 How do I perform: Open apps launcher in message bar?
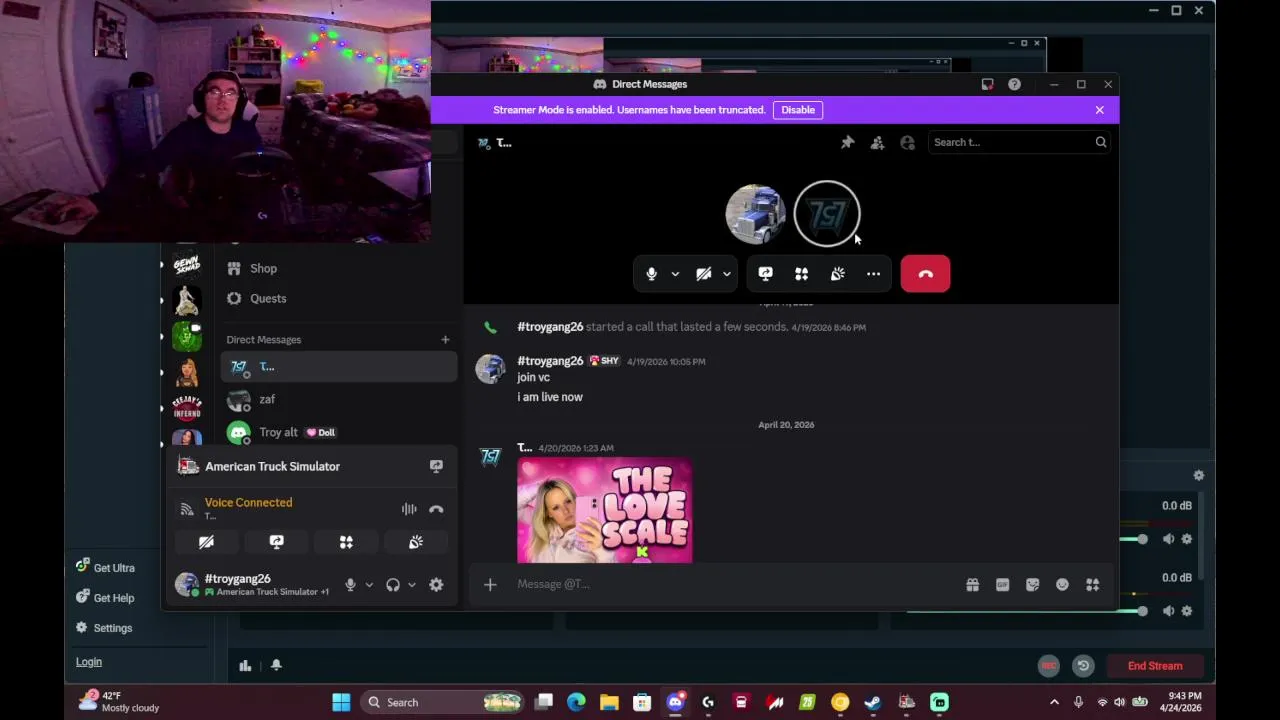pyautogui.click(x=1092, y=585)
